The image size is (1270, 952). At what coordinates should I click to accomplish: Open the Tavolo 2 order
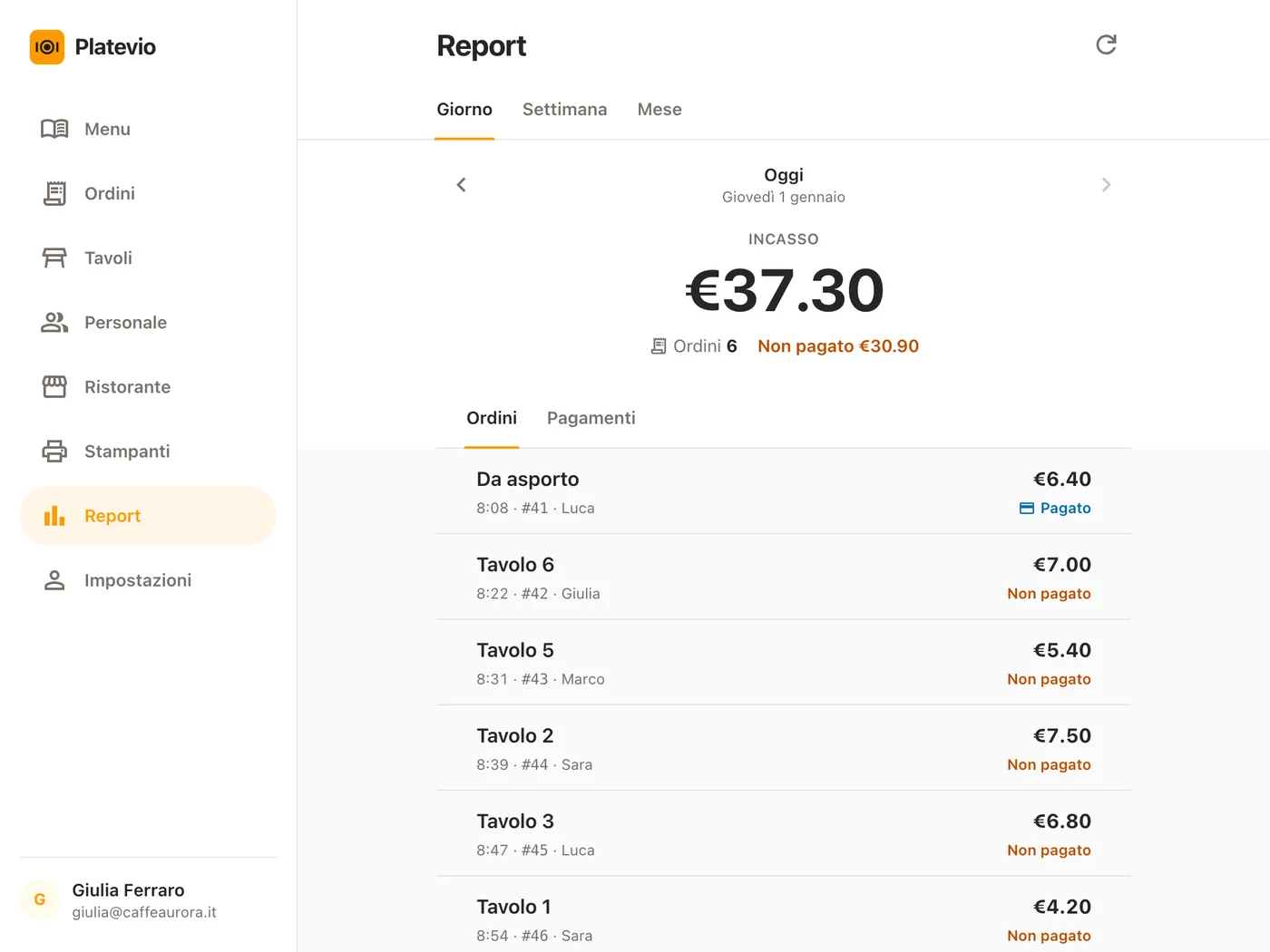click(x=784, y=748)
